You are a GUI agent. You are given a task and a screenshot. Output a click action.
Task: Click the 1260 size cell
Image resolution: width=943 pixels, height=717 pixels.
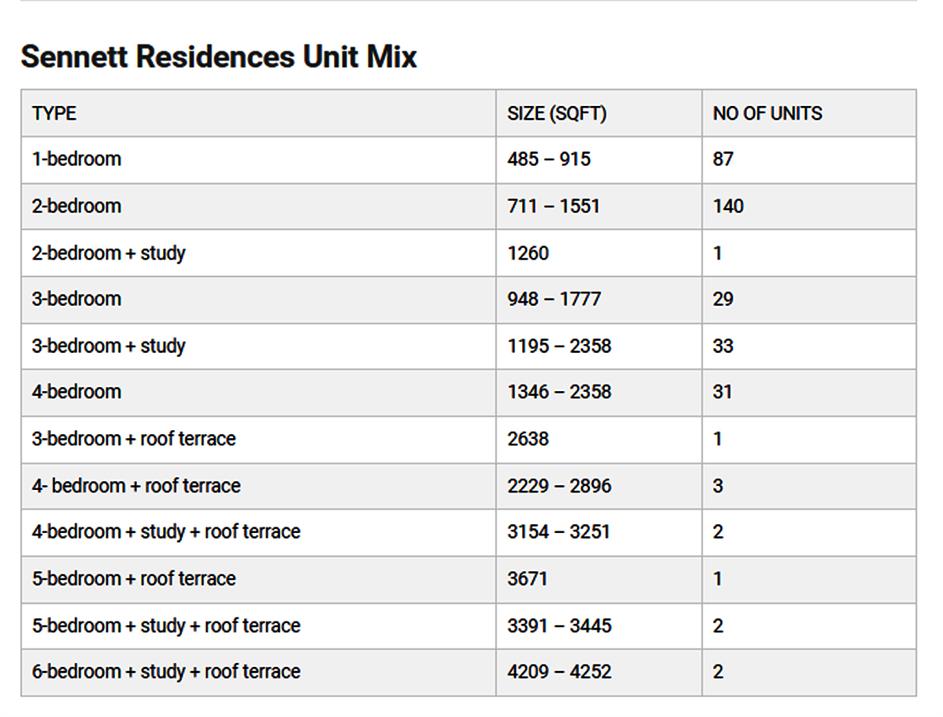tap(528, 253)
